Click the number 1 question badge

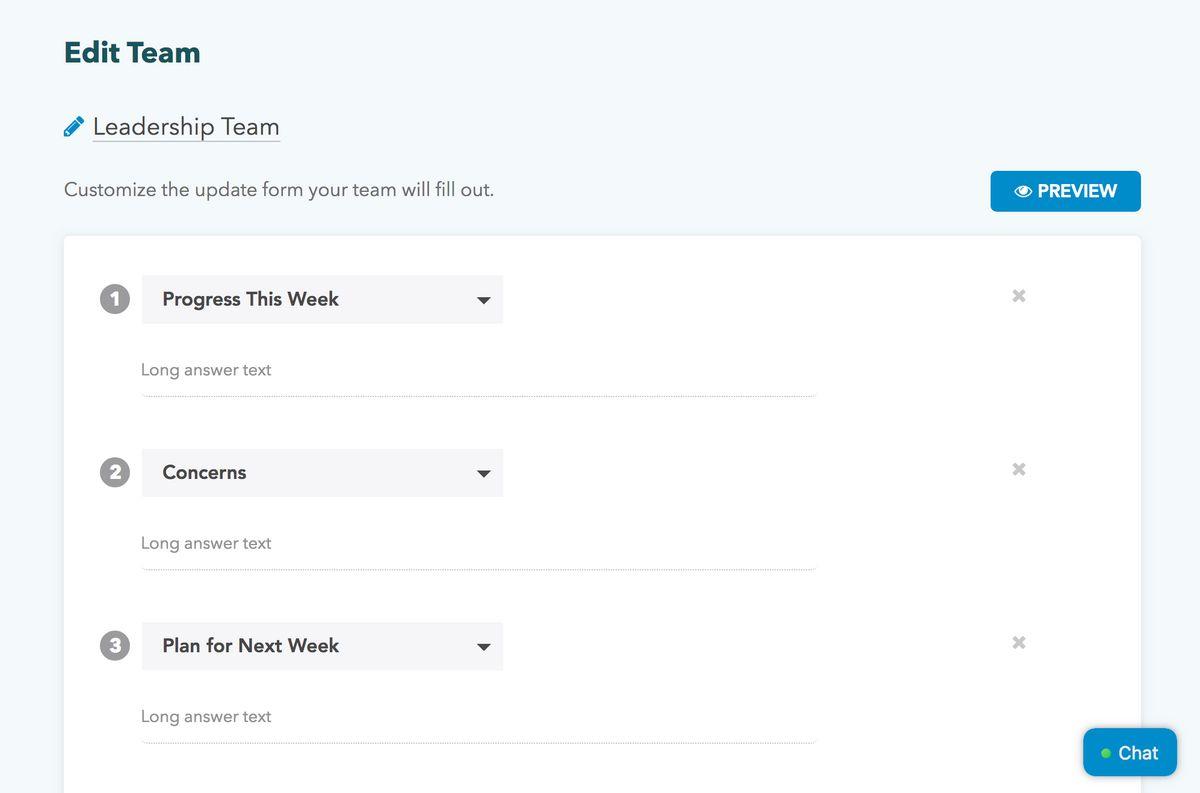tap(115, 299)
